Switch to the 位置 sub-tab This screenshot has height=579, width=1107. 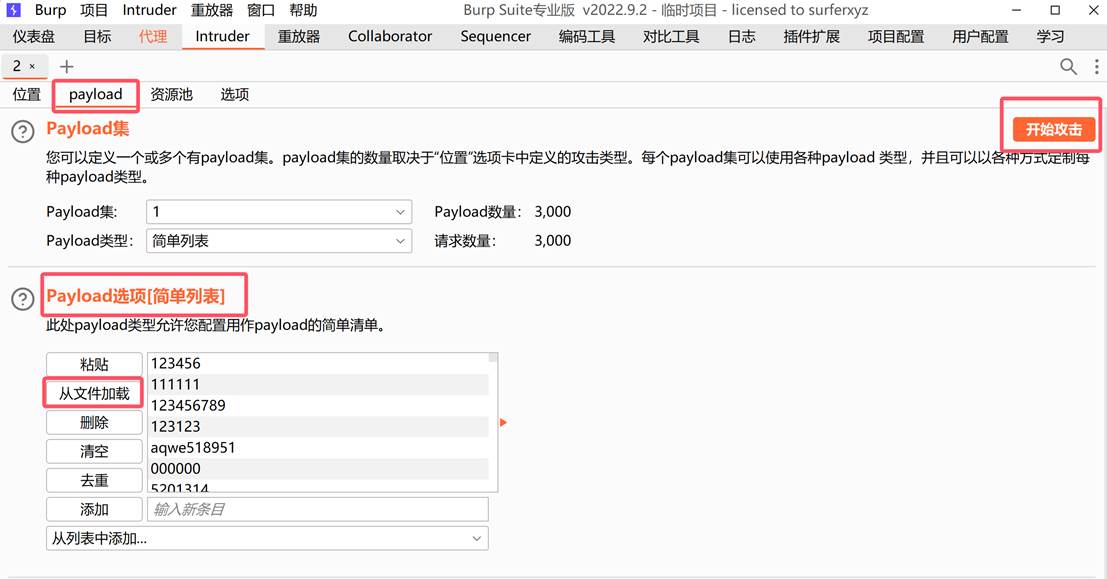[27, 95]
